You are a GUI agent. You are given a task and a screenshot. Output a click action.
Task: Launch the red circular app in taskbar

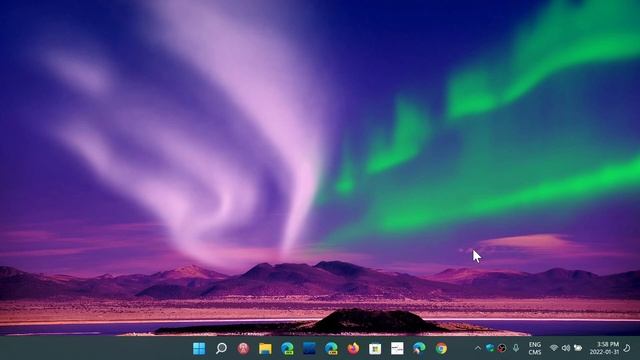243,348
